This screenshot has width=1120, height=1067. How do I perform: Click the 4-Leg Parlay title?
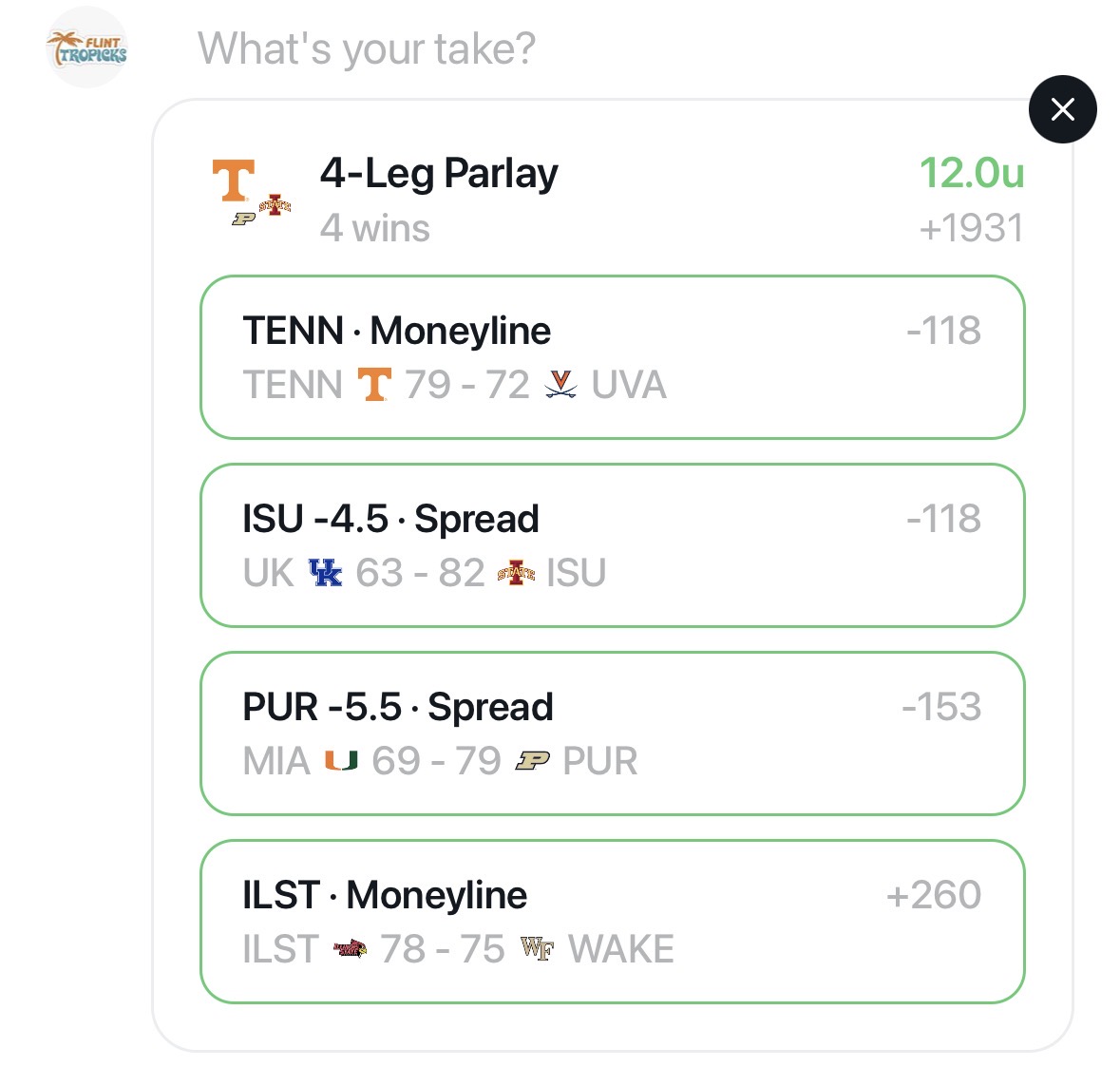439,174
